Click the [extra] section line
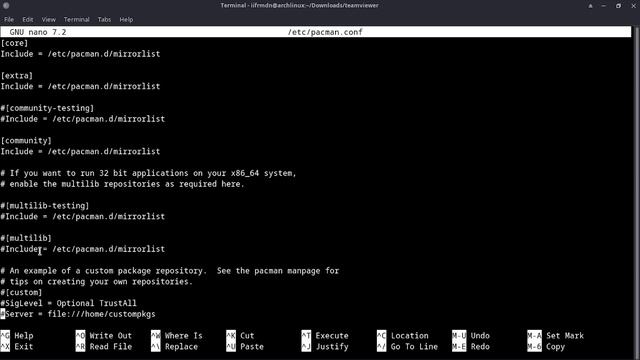This screenshot has height=360, width=640. pyautogui.click(x=17, y=76)
